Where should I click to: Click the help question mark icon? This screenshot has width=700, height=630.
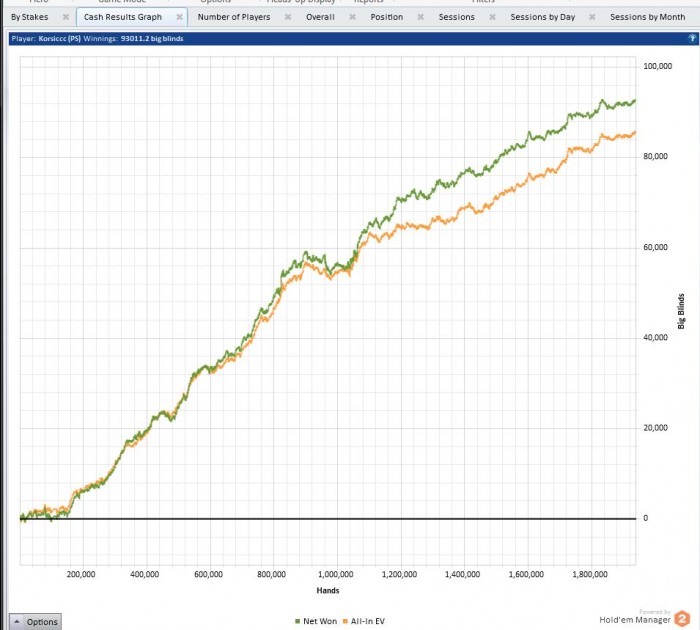(x=692, y=38)
